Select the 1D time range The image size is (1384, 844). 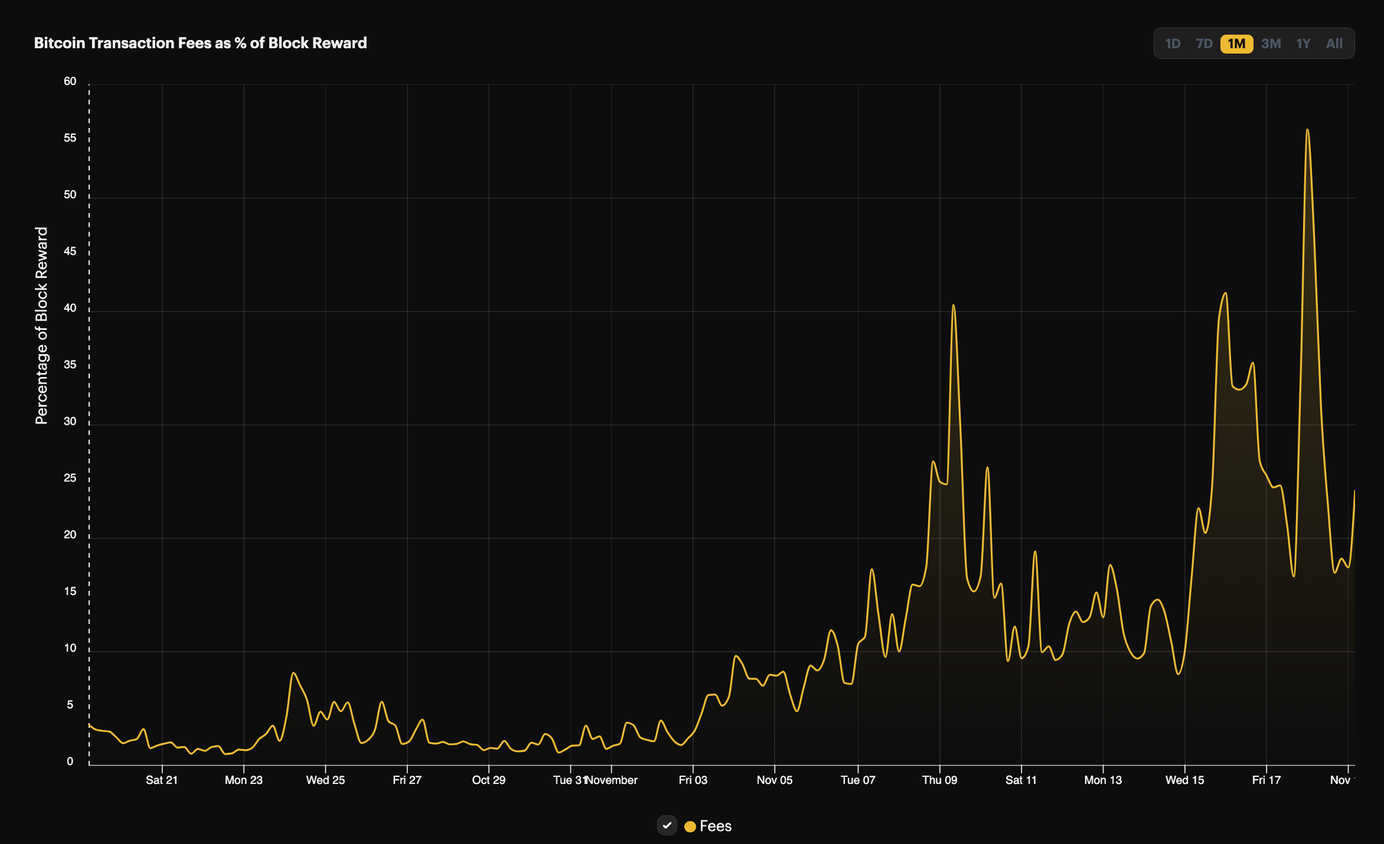[1172, 43]
